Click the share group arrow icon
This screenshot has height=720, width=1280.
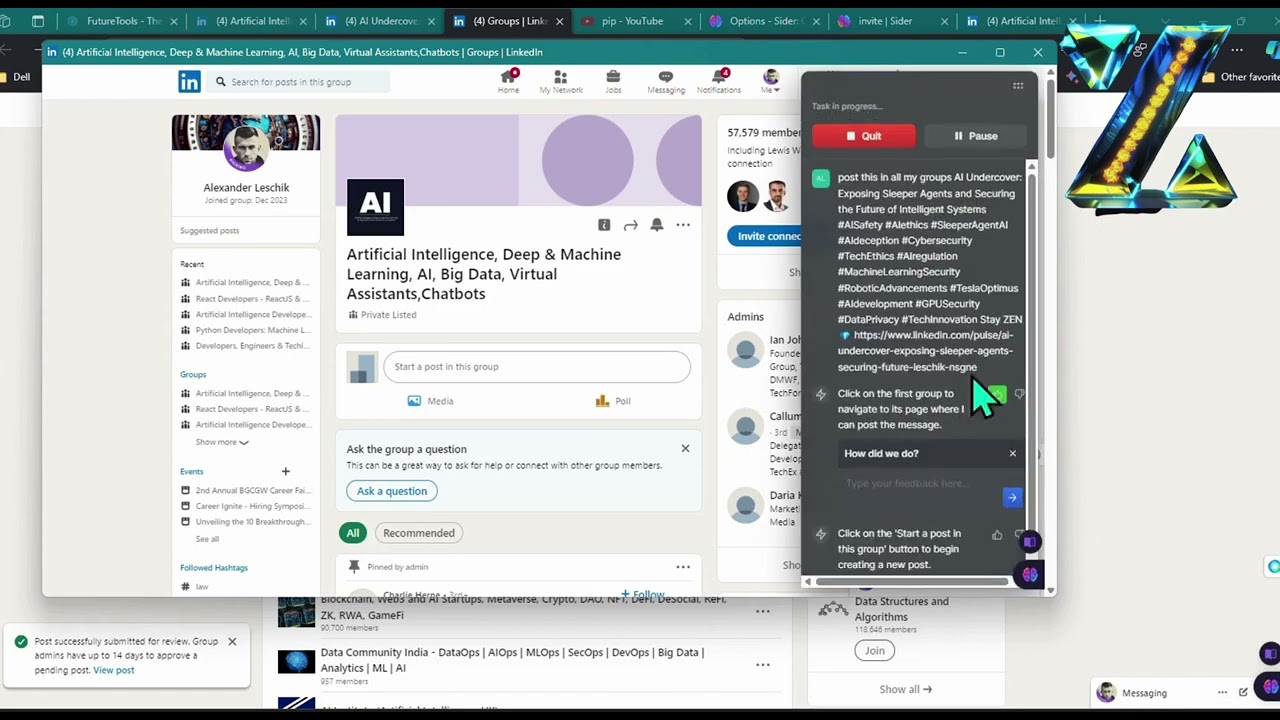click(630, 225)
